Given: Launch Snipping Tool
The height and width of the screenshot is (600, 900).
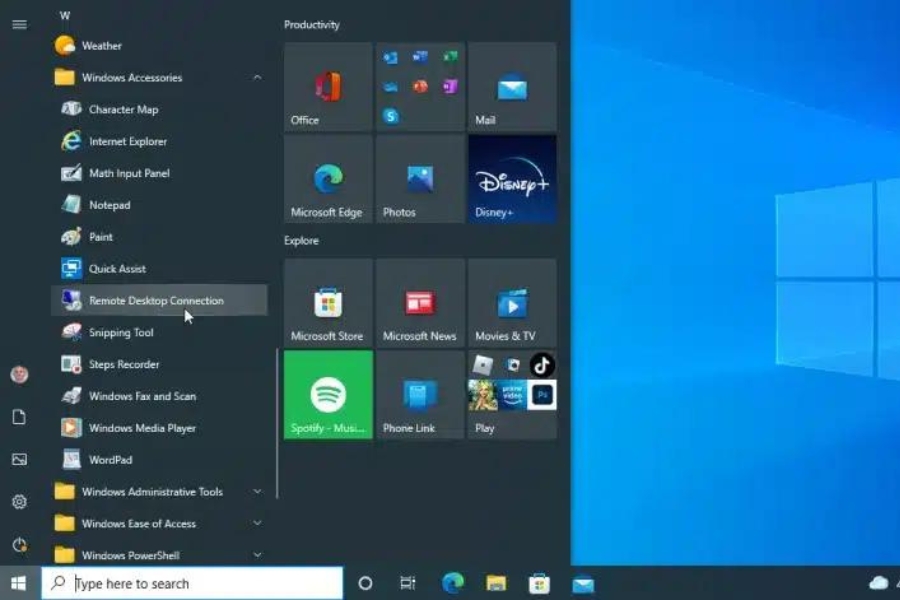Looking at the screenshot, I should [159, 332].
